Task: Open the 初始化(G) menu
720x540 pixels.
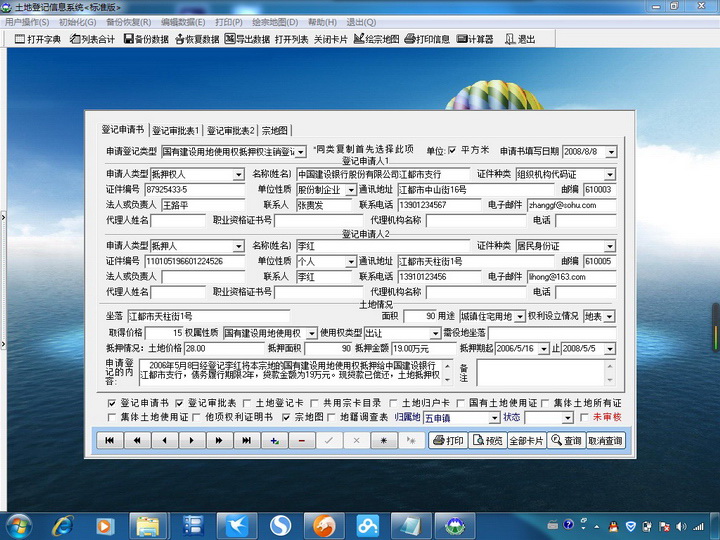Action: [x=78, y=22]
